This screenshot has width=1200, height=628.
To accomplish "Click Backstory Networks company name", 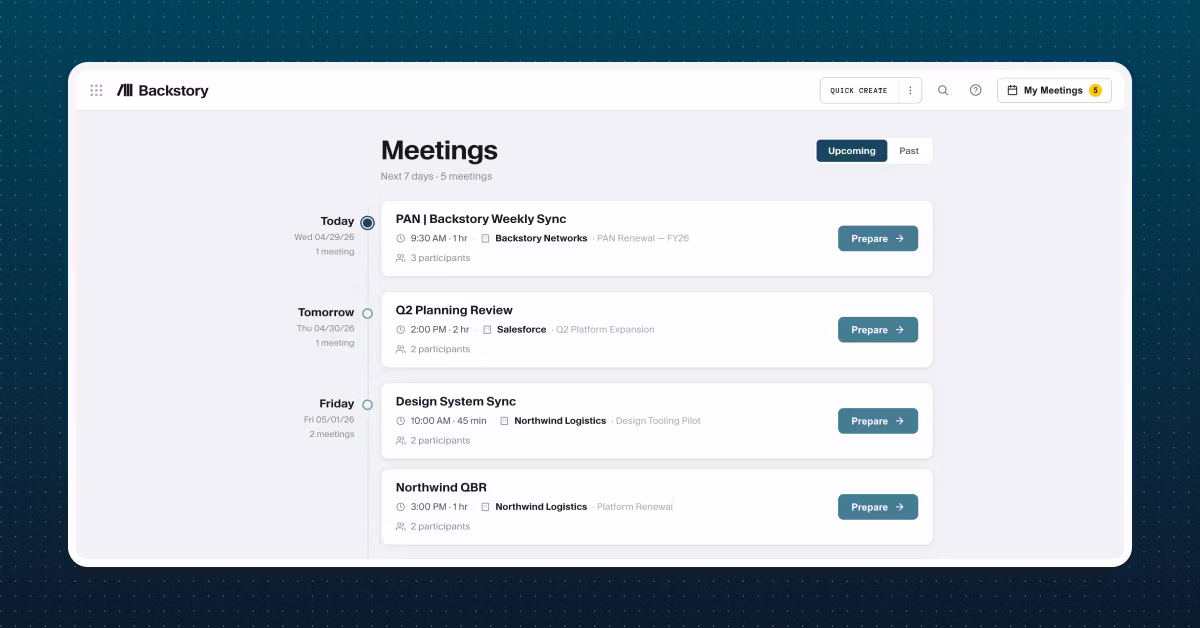I will click(541, 239).
